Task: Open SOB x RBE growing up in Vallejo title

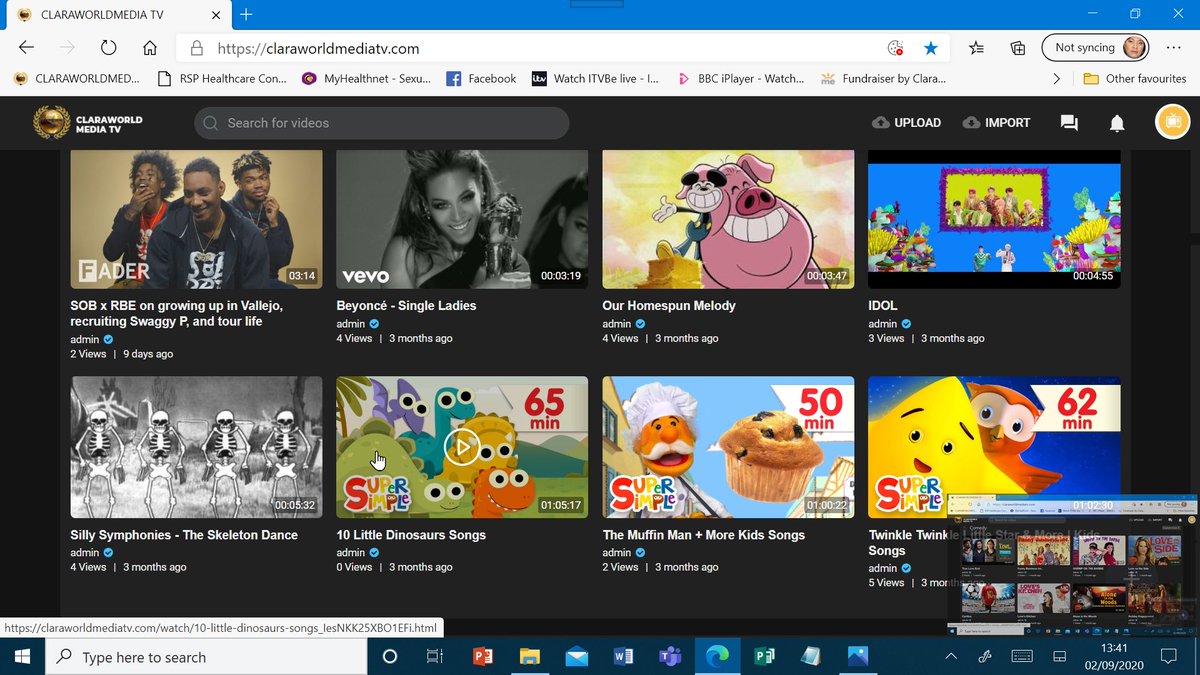Action: [176, 313]
